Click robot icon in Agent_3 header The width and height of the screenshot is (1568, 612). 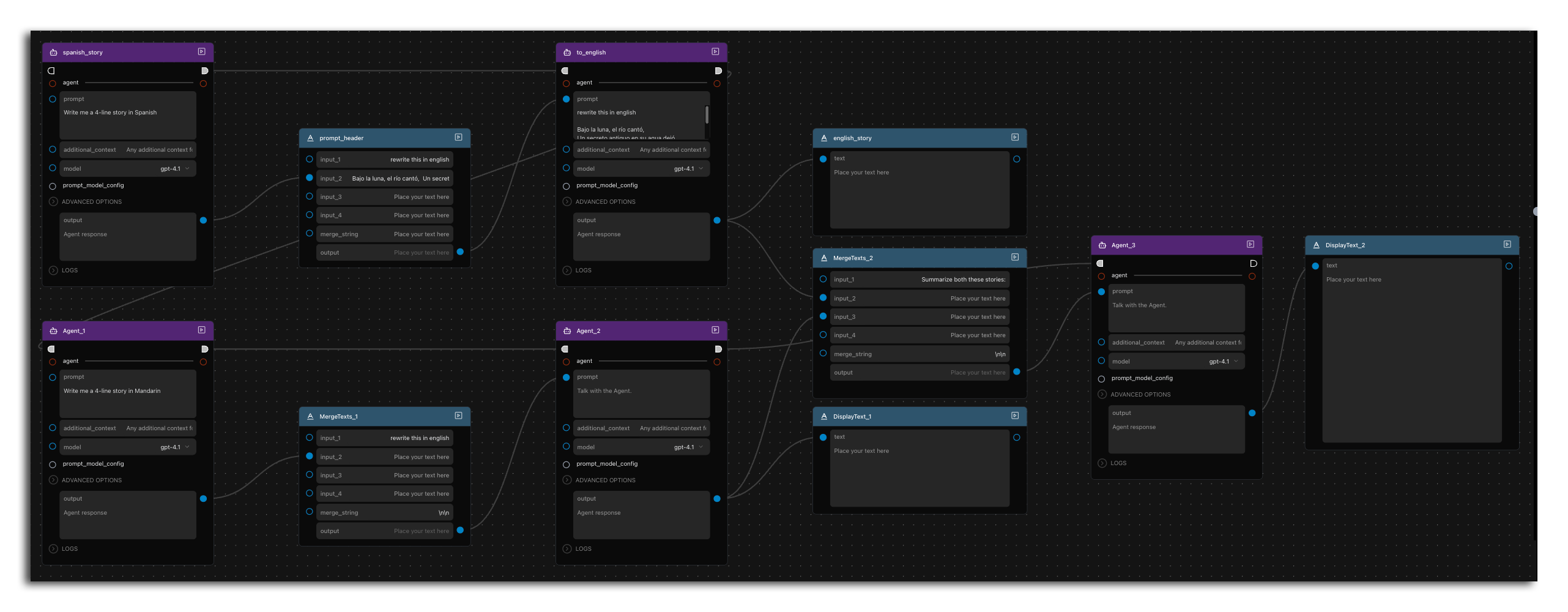[1102, 245]
